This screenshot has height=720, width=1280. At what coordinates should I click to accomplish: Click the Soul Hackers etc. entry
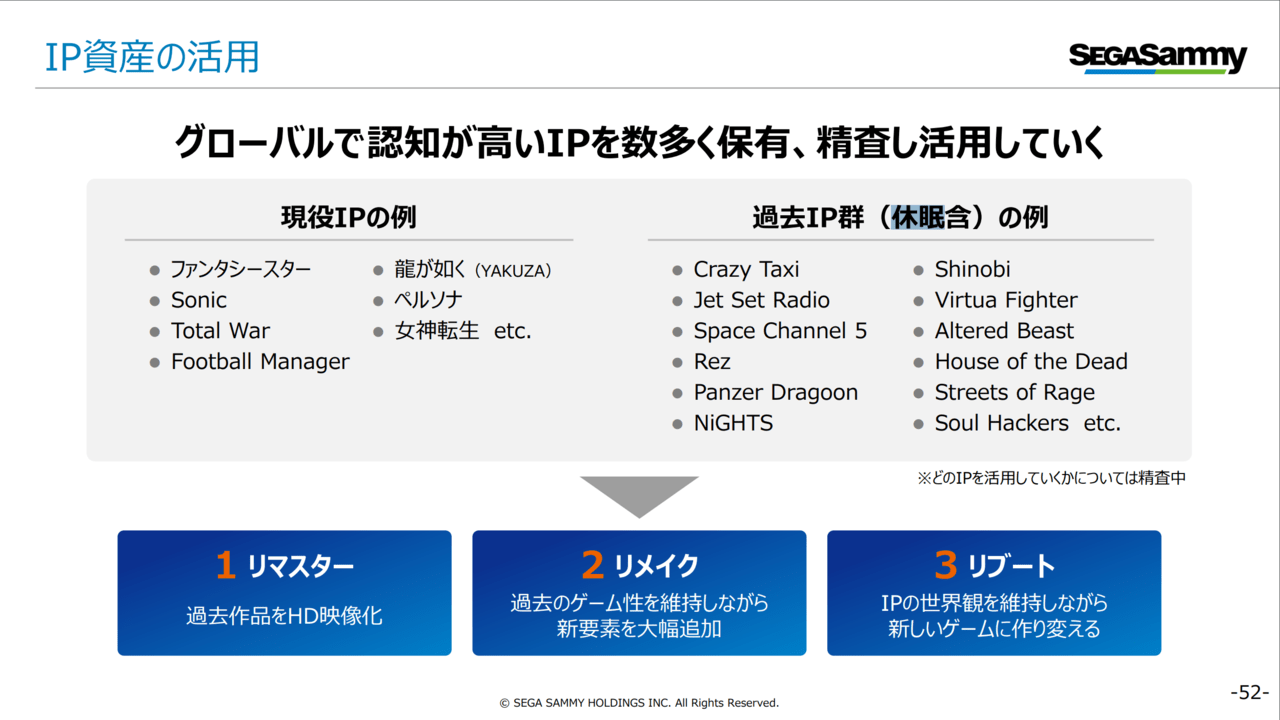pos(1028,423)
